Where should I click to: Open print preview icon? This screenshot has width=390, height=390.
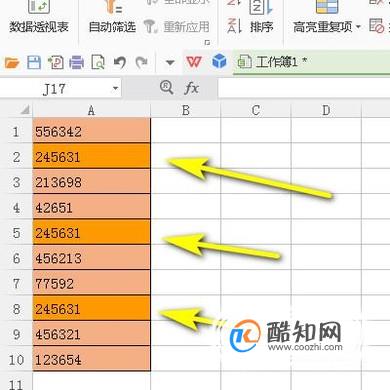click(98, 62)
